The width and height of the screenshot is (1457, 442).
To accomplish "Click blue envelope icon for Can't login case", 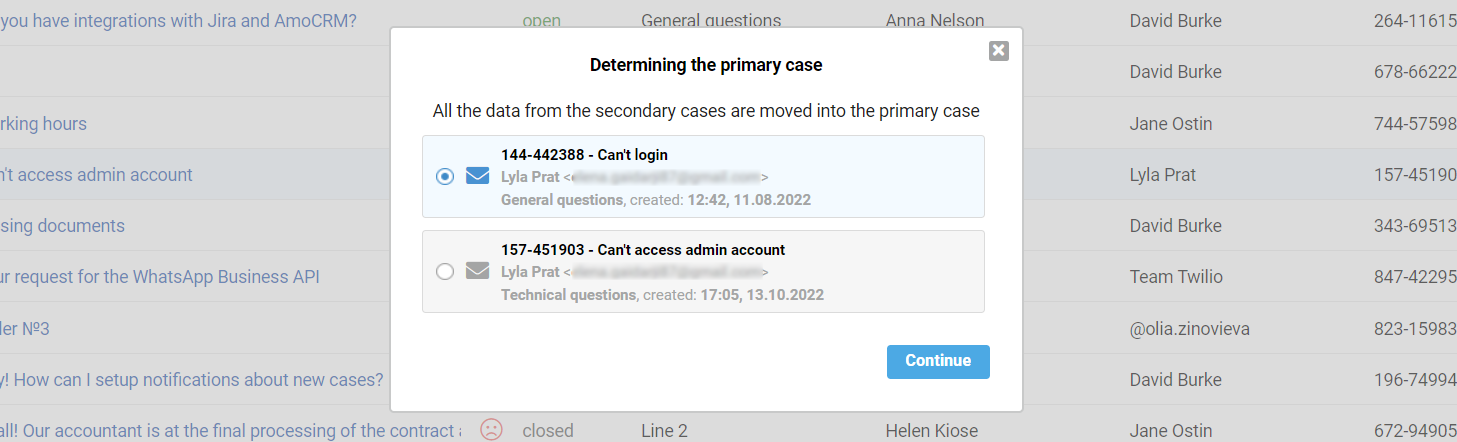I will click(x=478, y=177).
